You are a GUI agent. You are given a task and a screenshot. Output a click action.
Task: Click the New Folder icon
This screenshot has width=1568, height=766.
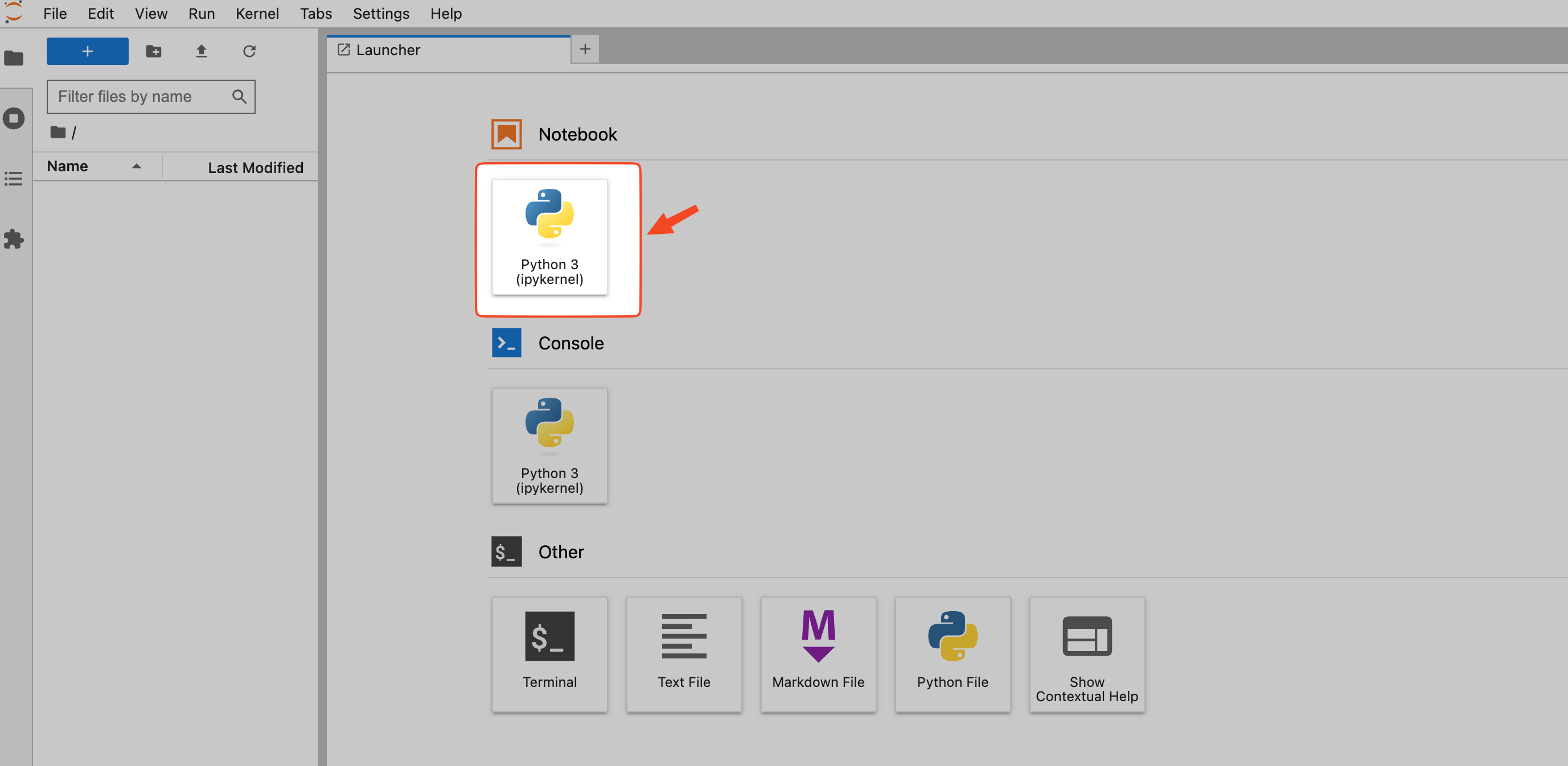coord(153,51)
